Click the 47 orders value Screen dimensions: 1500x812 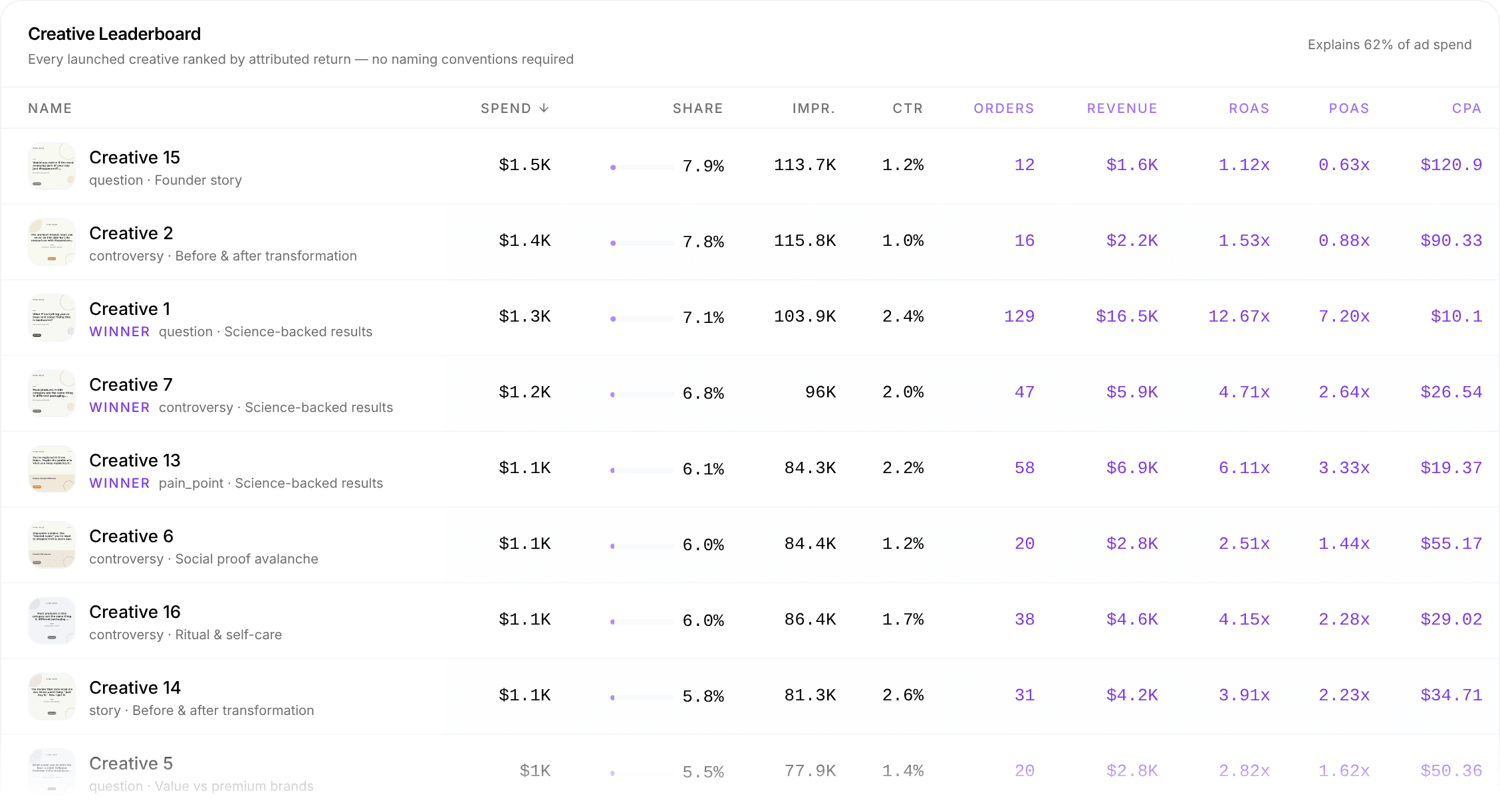coord(1025,392)
